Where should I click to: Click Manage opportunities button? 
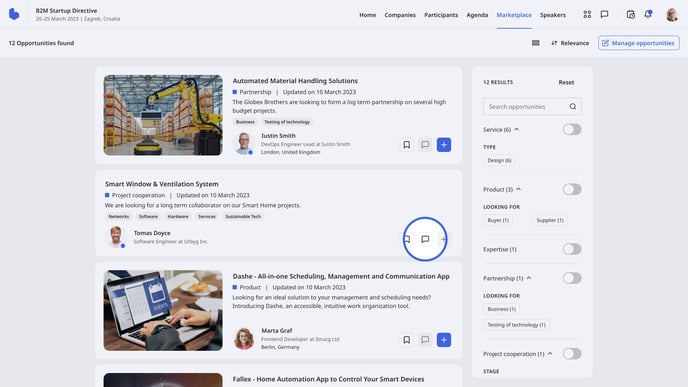638,43
